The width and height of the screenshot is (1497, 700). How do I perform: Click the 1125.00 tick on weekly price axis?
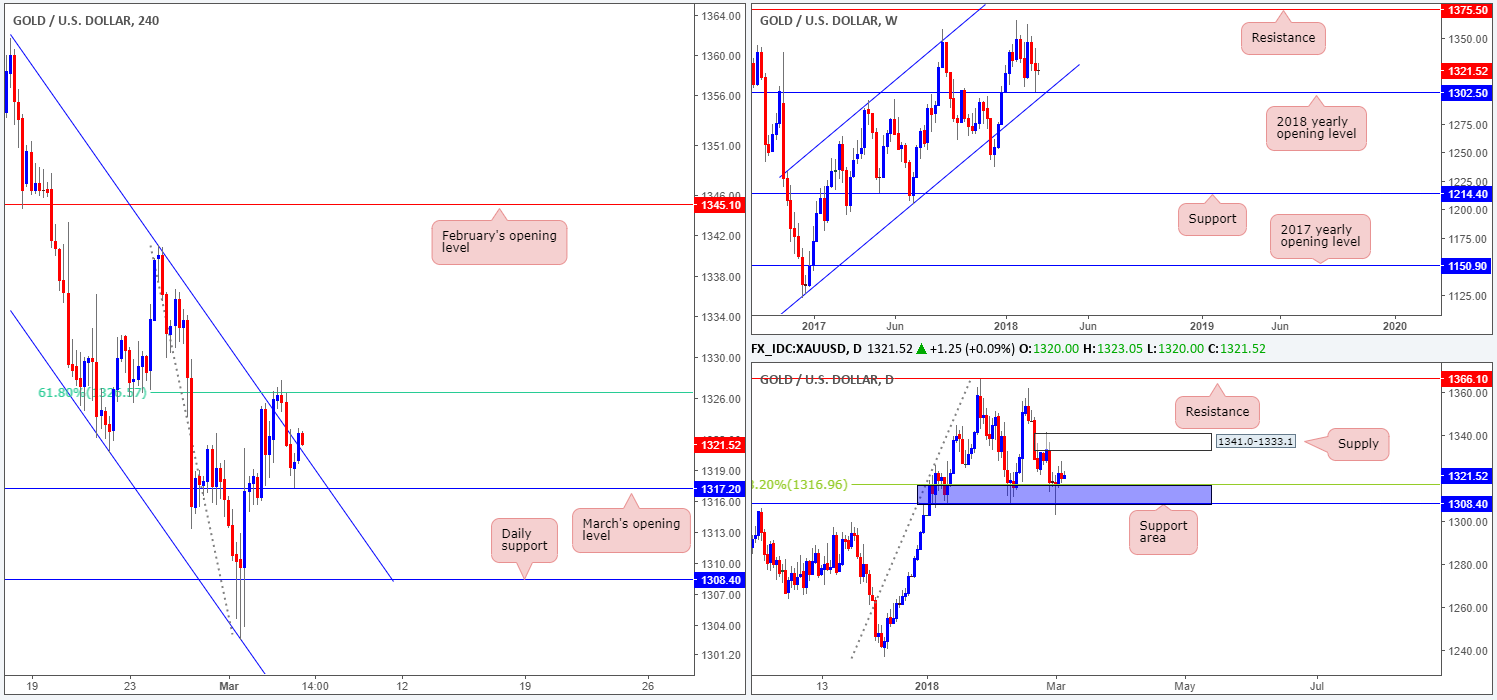[x=1468, y=296]
